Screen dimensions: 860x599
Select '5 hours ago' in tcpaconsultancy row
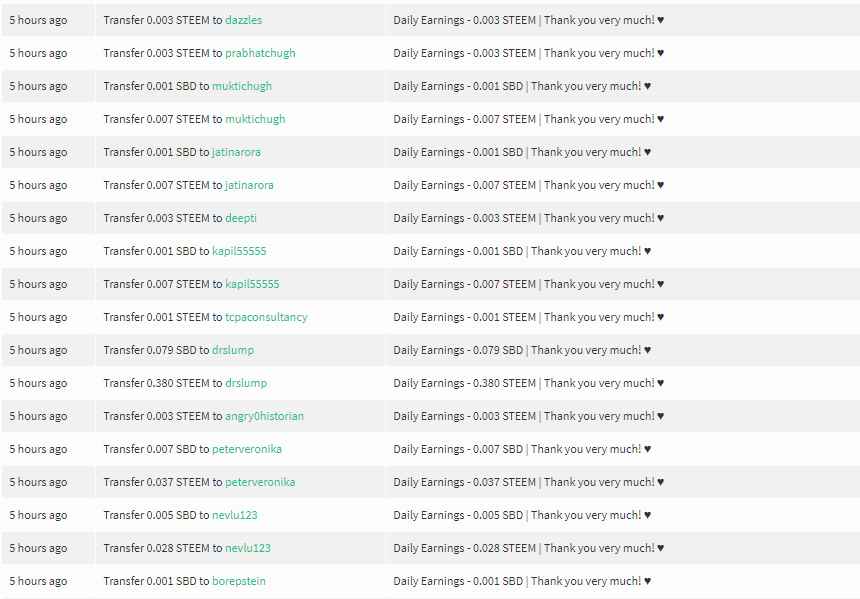pyautogui.click(x=38, y=317)
